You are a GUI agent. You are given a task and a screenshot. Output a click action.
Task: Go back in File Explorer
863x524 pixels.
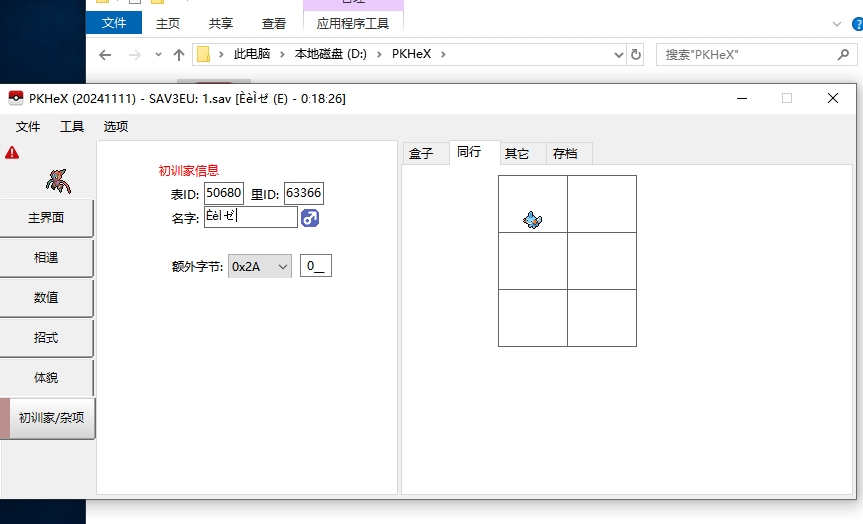pos(105,54)
